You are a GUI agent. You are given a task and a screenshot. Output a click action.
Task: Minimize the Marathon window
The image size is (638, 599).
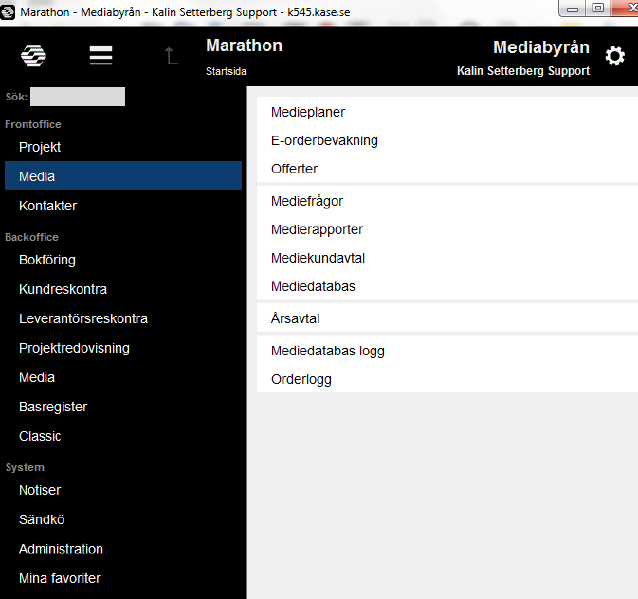[572, 9]
